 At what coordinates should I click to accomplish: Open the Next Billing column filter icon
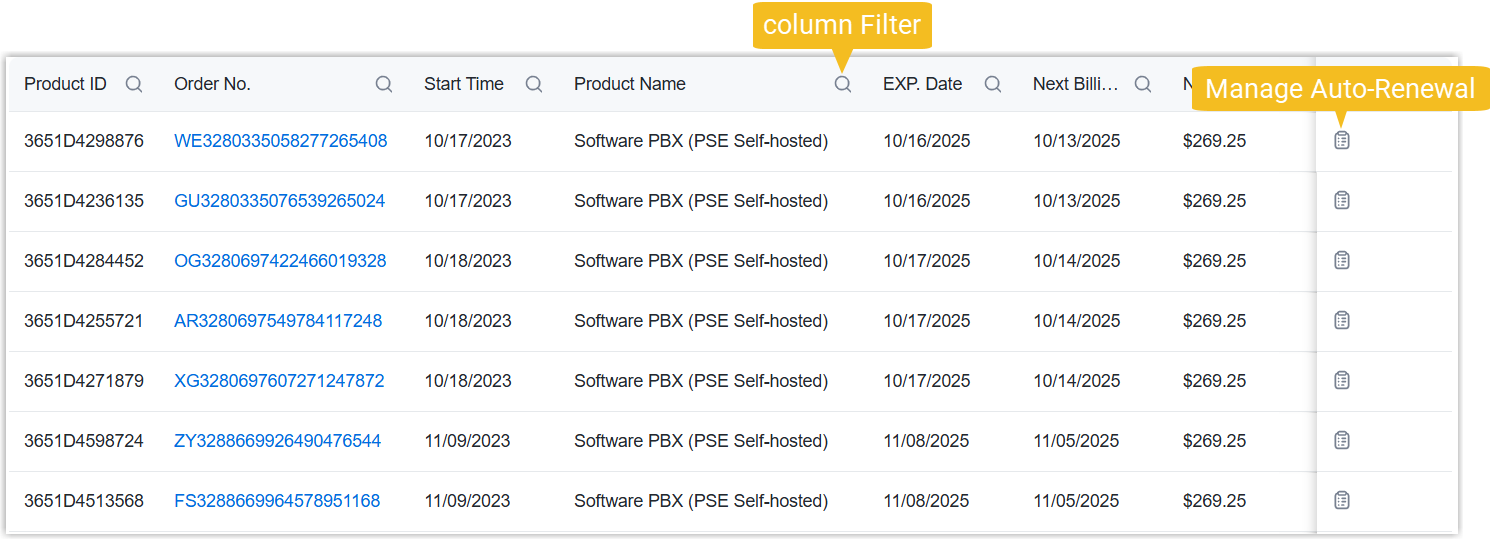[x=1143, y=85]
